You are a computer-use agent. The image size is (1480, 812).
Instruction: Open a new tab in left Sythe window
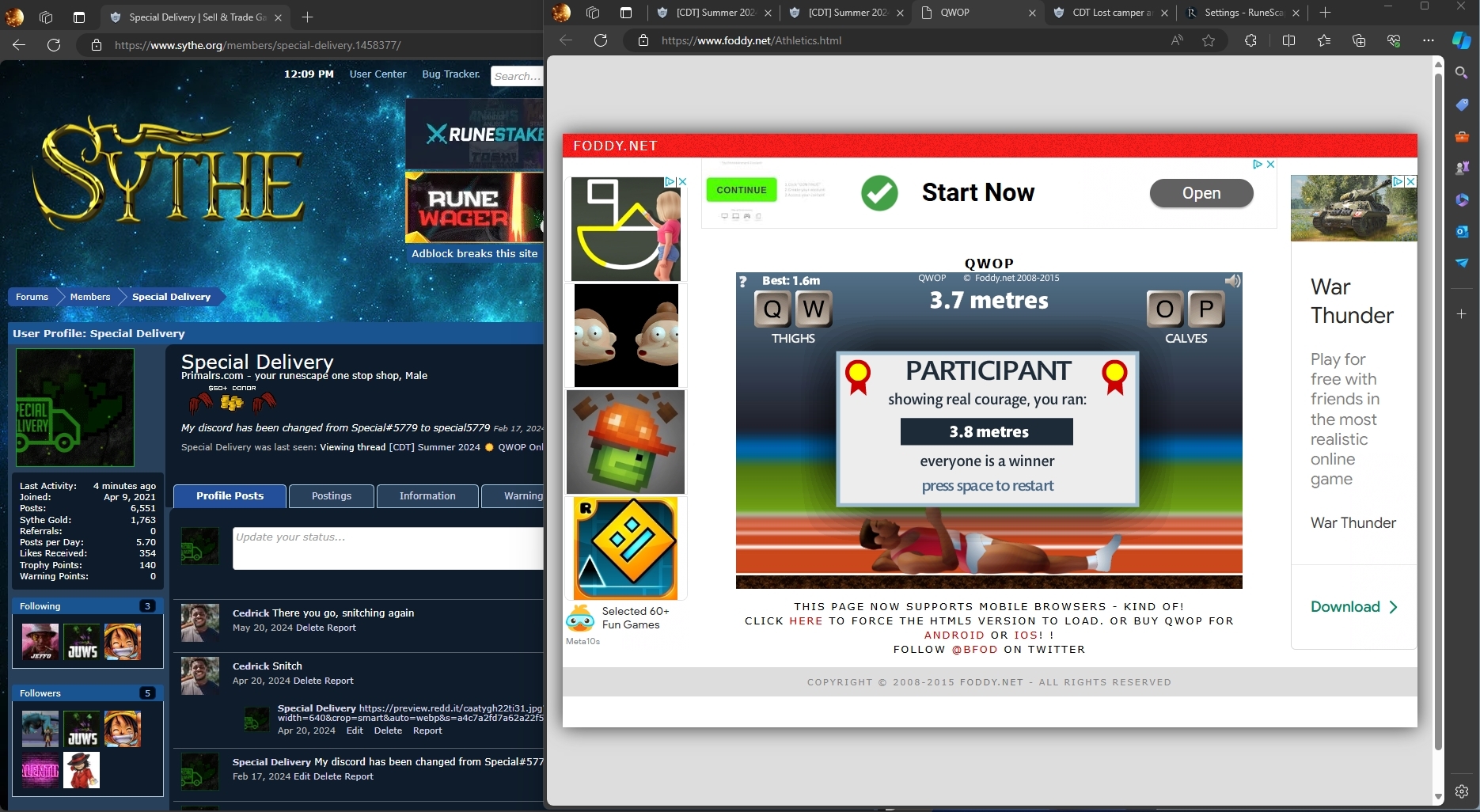click(308, 17)
